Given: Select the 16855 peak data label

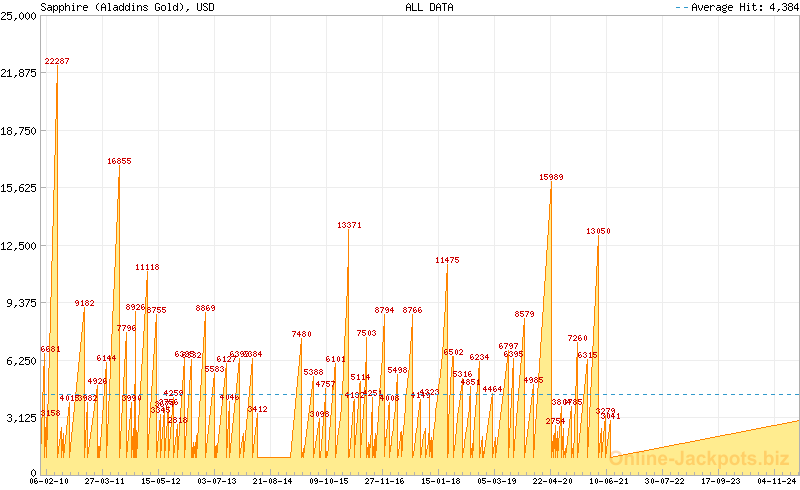Looking at the screenshot, I should click(x=119, y=161).
